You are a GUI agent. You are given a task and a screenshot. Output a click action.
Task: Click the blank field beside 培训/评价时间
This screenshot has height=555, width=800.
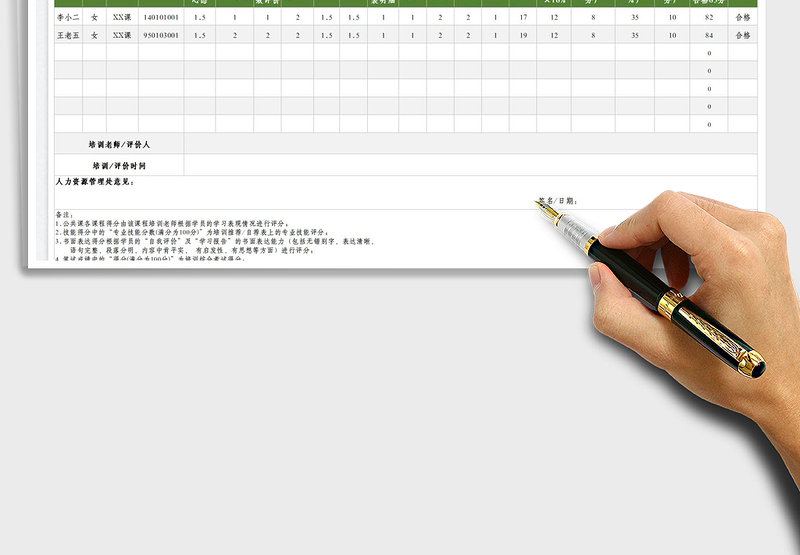pyautogui.click(x=470, y=166)
